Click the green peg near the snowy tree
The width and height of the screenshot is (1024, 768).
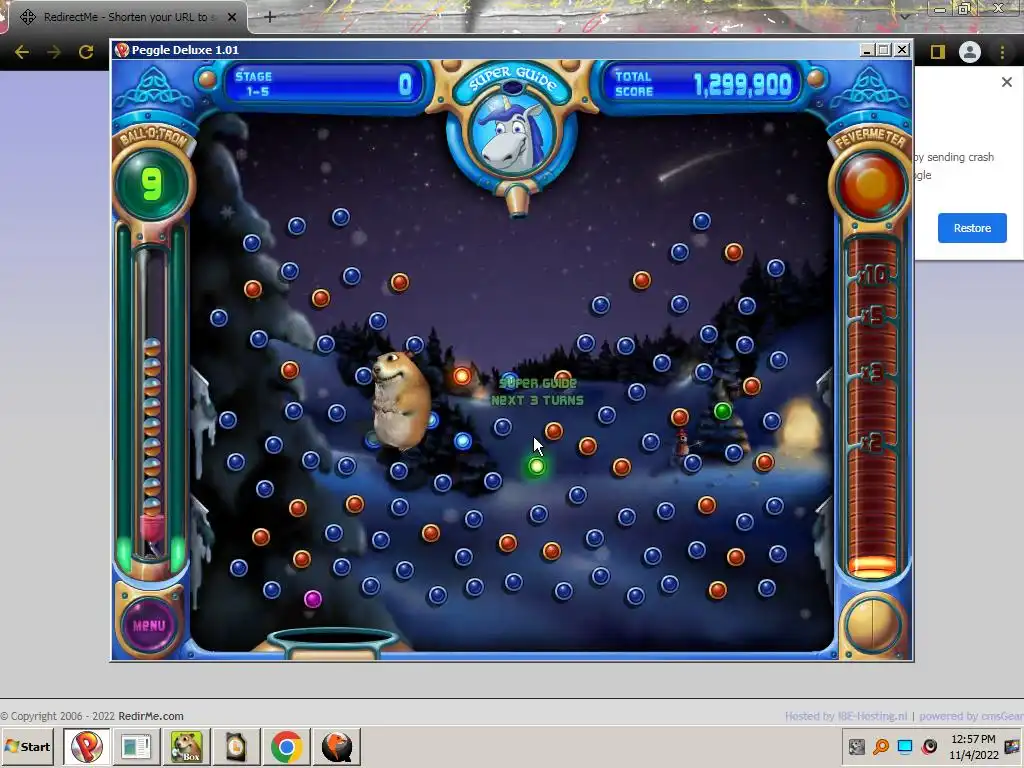pos(722,411)
